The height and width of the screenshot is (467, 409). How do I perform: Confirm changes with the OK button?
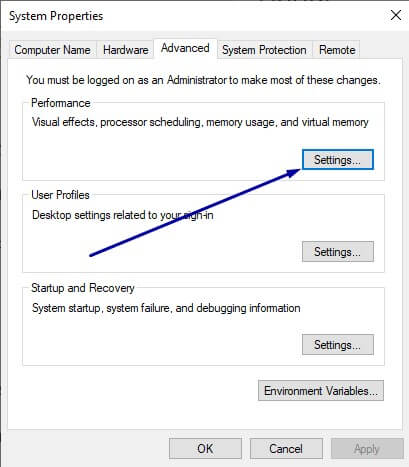point(205,449)
